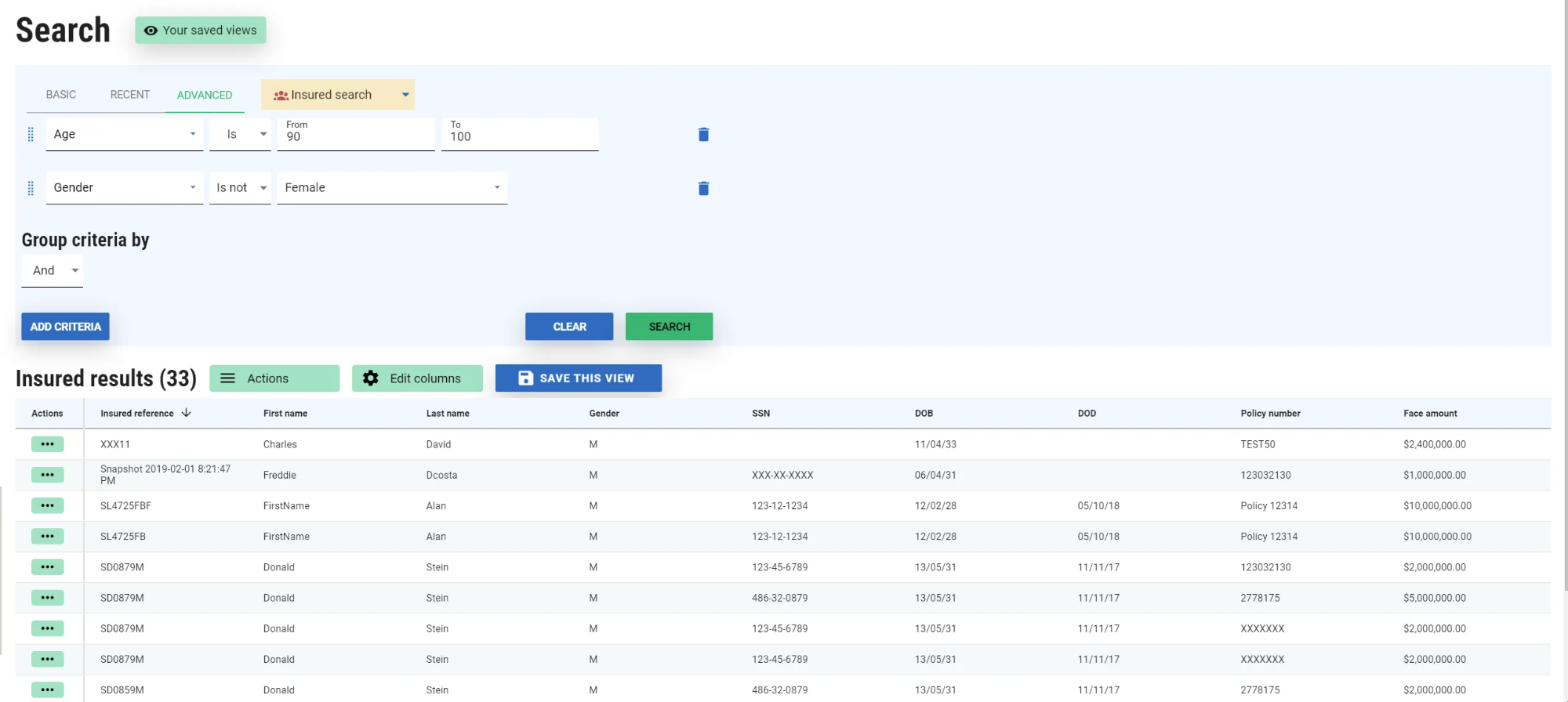Click the Edit columns gear button
This screenshot has width=1568, height=702.
[x=416, y=378]
